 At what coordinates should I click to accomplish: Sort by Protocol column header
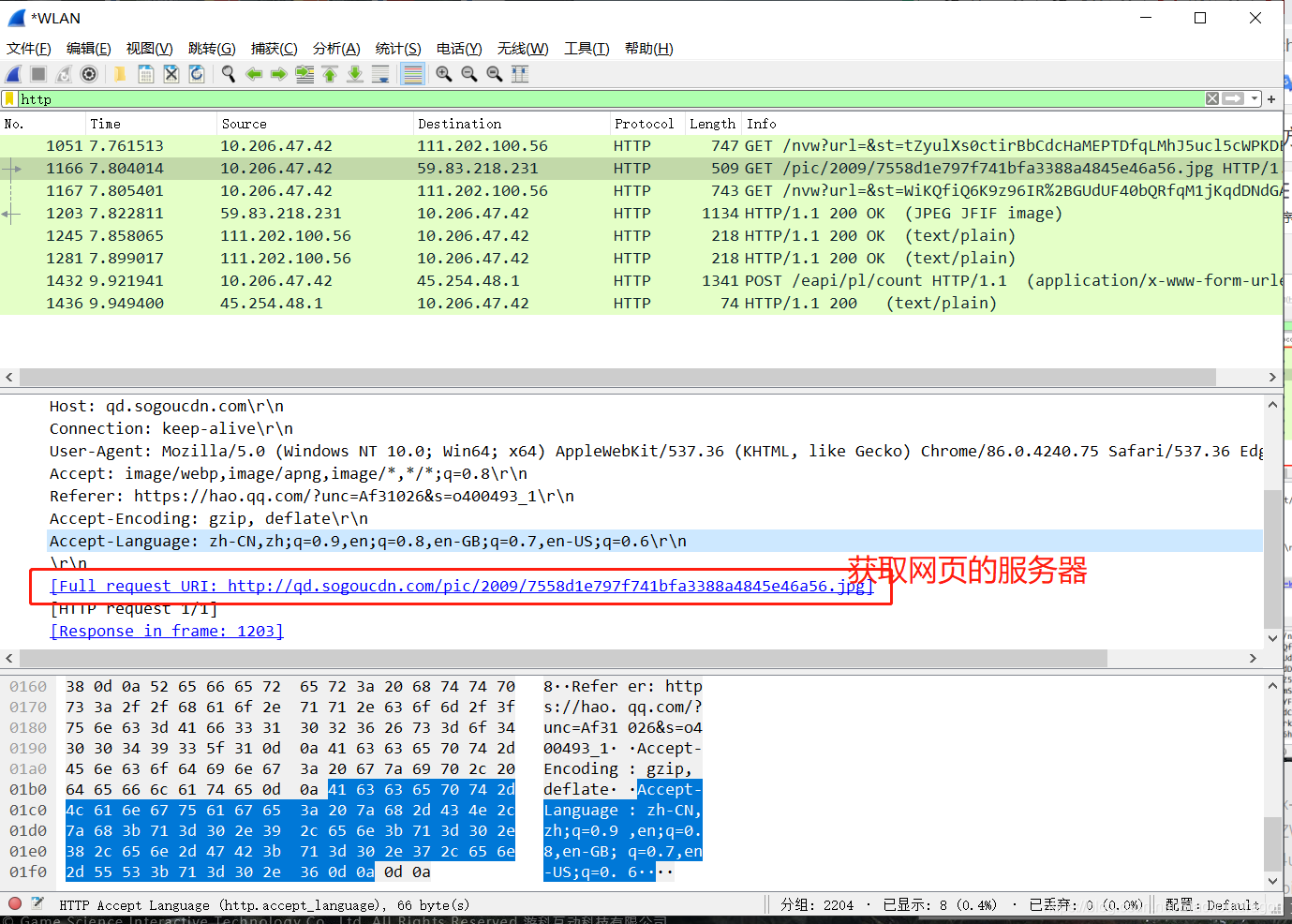647,124
